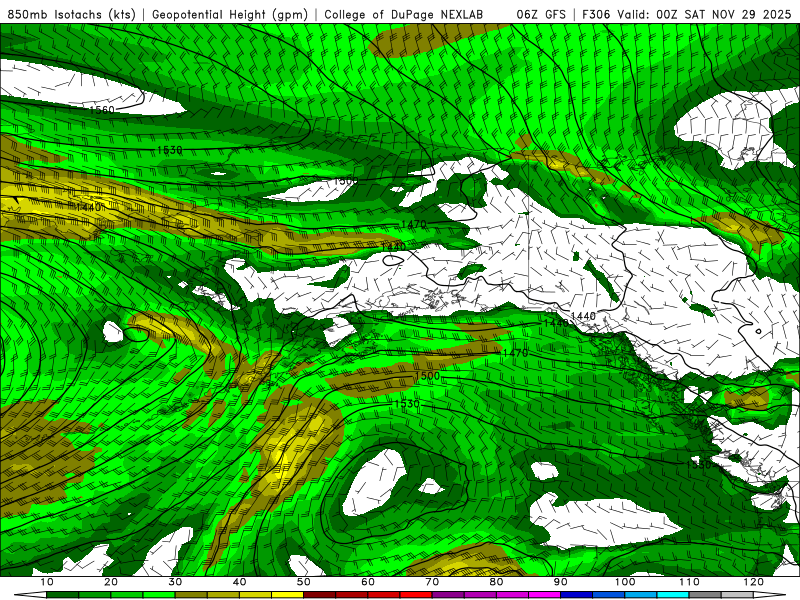Select the bright green swatch ending at 30
Viewport: 800px width, 600px height.
coord(159,595)
